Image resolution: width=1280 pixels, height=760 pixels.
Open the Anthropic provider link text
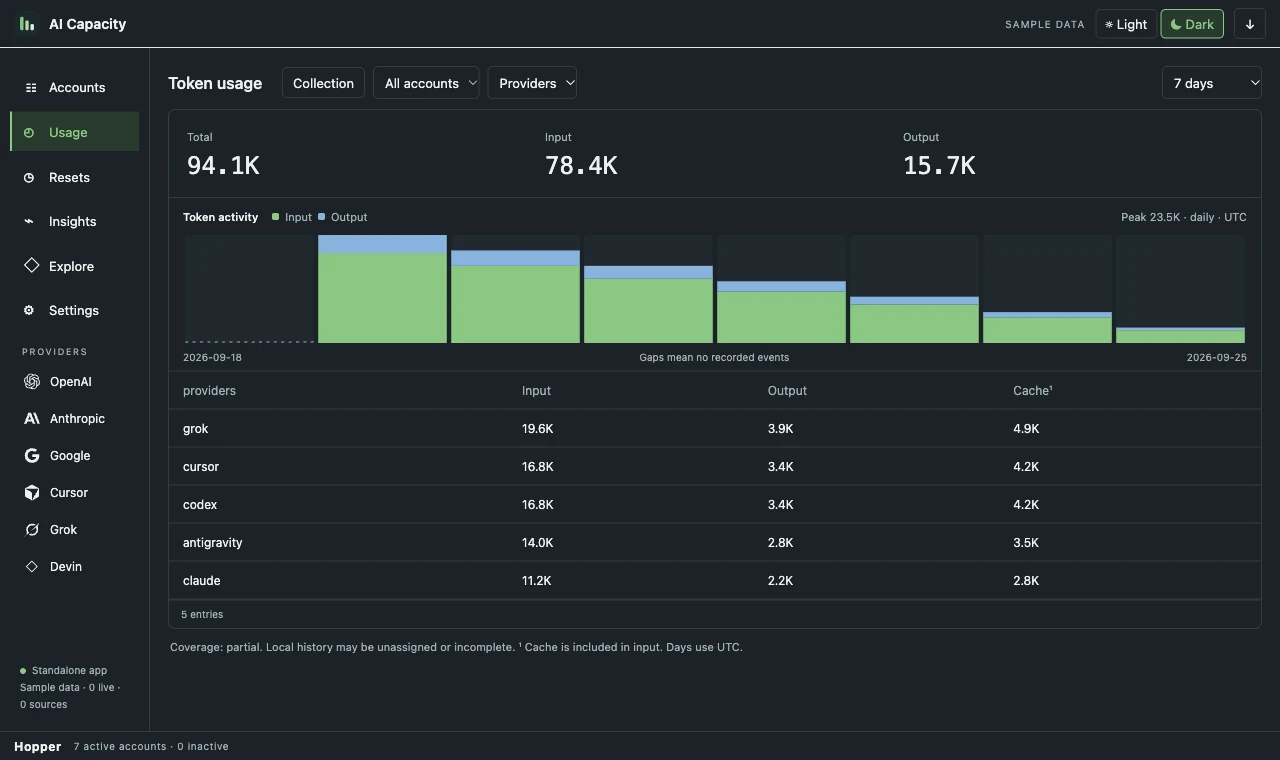click(77, 418)
